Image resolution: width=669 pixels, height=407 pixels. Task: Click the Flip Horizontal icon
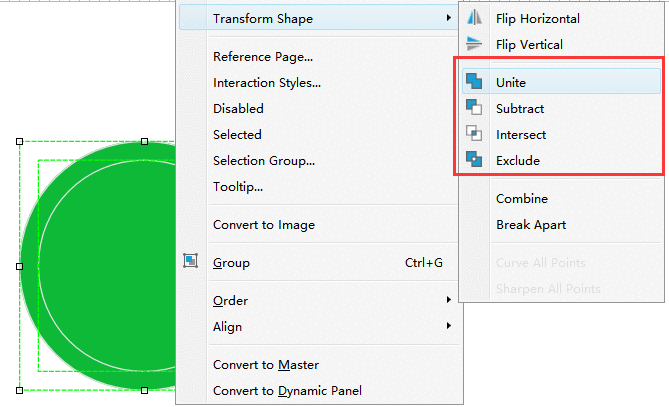[x=474, y=18]
